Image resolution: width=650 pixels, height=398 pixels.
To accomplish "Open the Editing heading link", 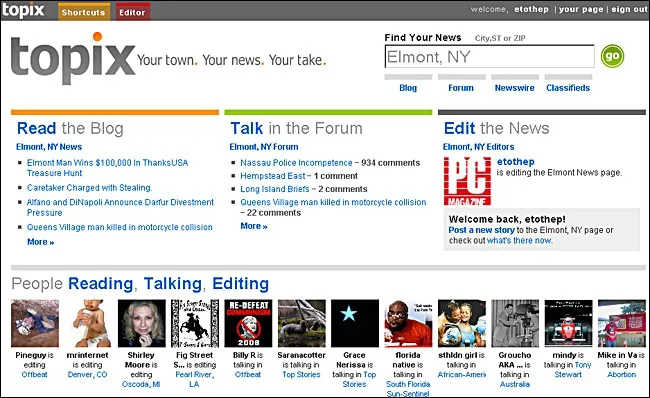I will [x=240, y=284].
